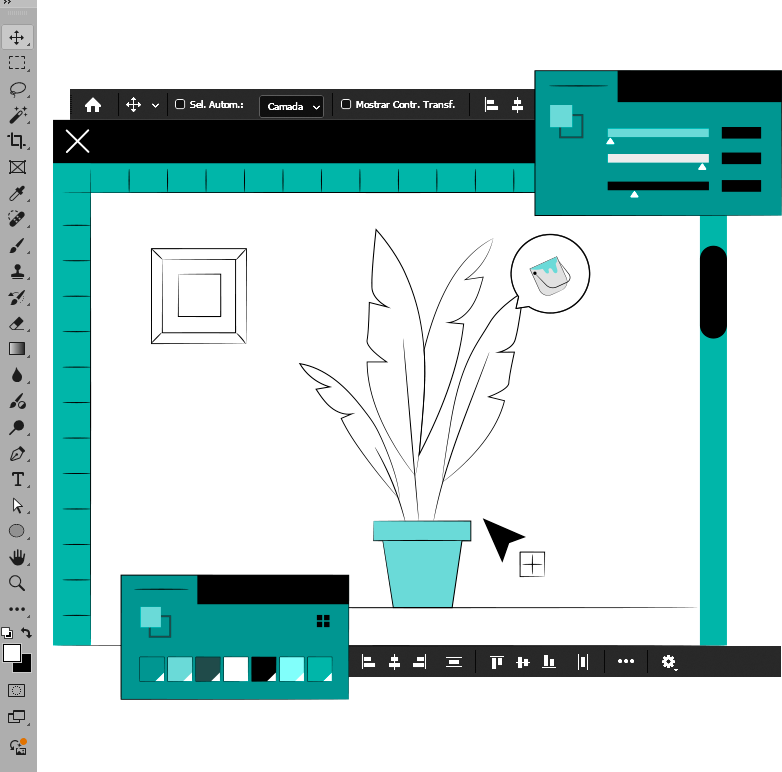Select the Clone Stamp tool
The height and width of the screenshot is (772, 782).
(17, 271)
